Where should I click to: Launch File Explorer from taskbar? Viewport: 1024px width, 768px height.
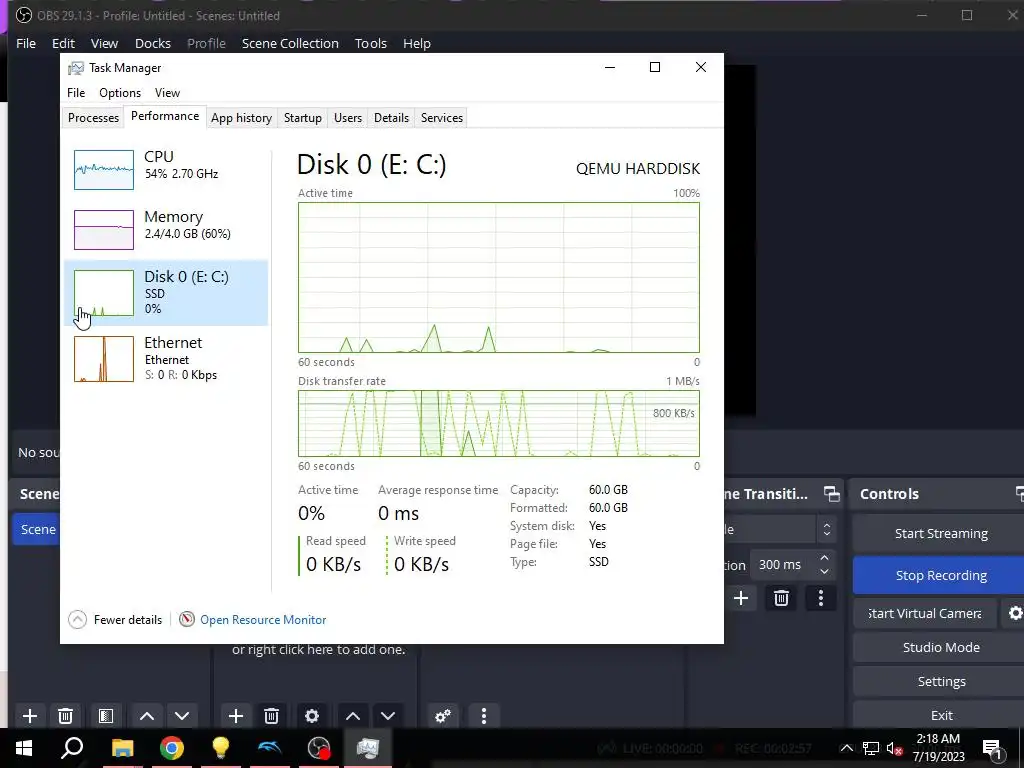tap(122, 748)
